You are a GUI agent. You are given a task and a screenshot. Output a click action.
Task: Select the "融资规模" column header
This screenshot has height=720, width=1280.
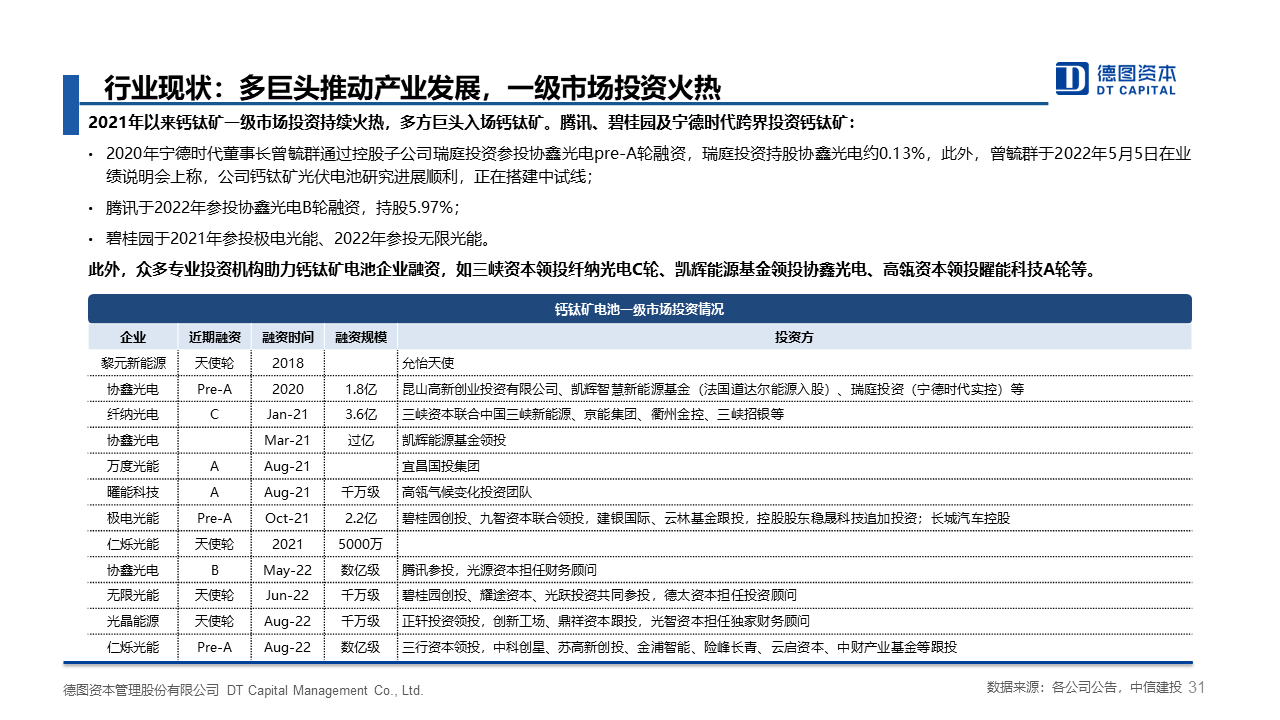coord(361,337)
